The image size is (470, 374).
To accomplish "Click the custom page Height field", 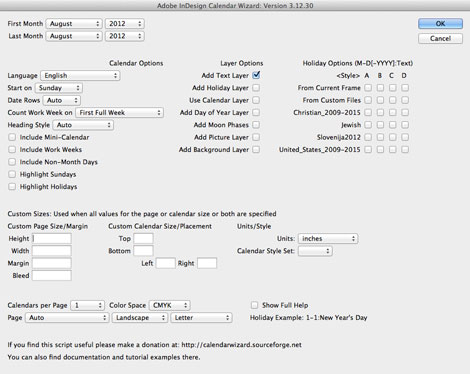I will click(x=52, y=239).
